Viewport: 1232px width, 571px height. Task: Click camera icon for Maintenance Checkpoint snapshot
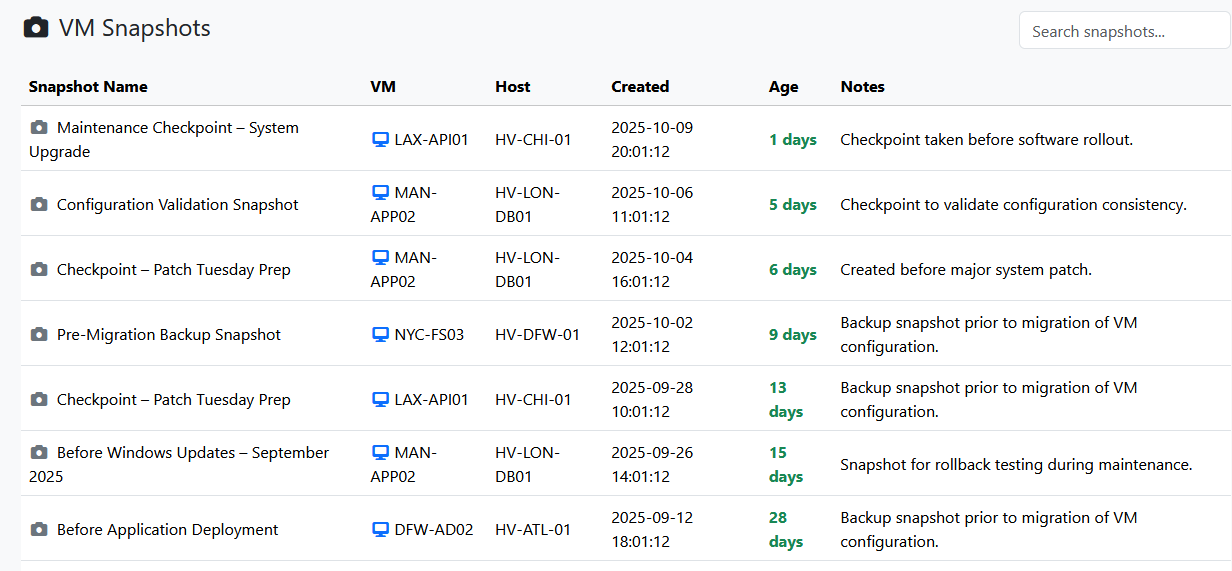[39, 128]
